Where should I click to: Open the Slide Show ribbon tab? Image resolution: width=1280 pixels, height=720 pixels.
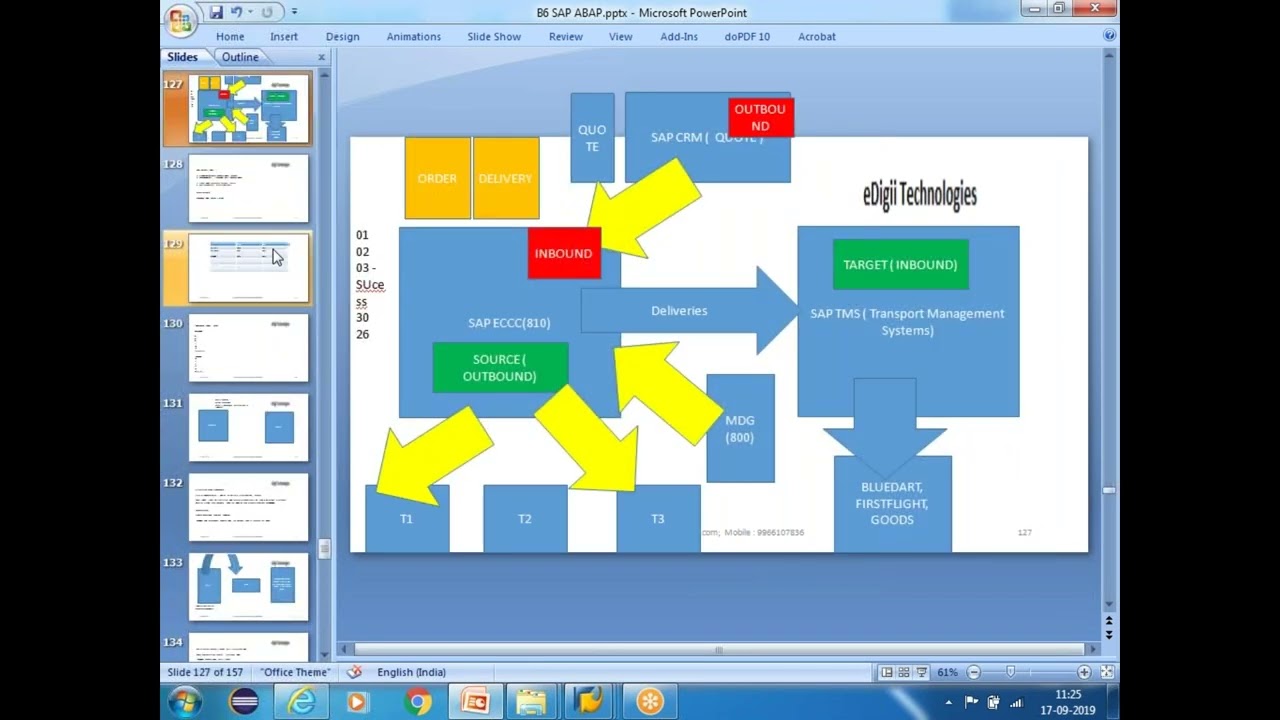[x=494, y=36]
